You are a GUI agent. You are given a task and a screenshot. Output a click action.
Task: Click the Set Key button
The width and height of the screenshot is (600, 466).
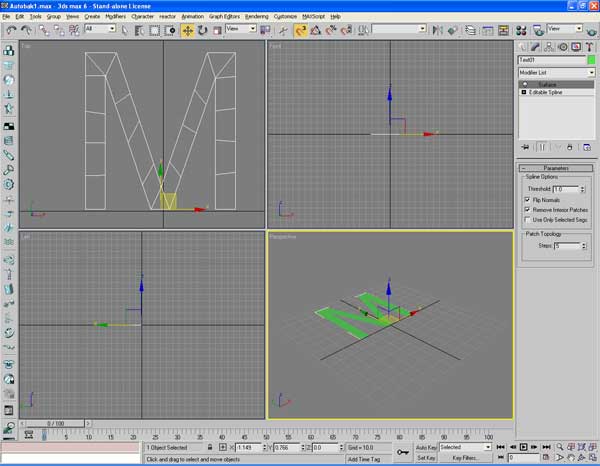click(x=426, y=458)
